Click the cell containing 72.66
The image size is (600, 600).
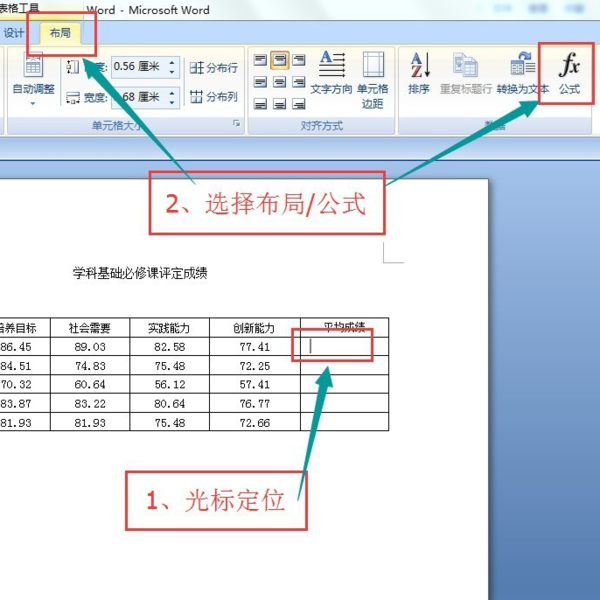(x=255, y=422)
